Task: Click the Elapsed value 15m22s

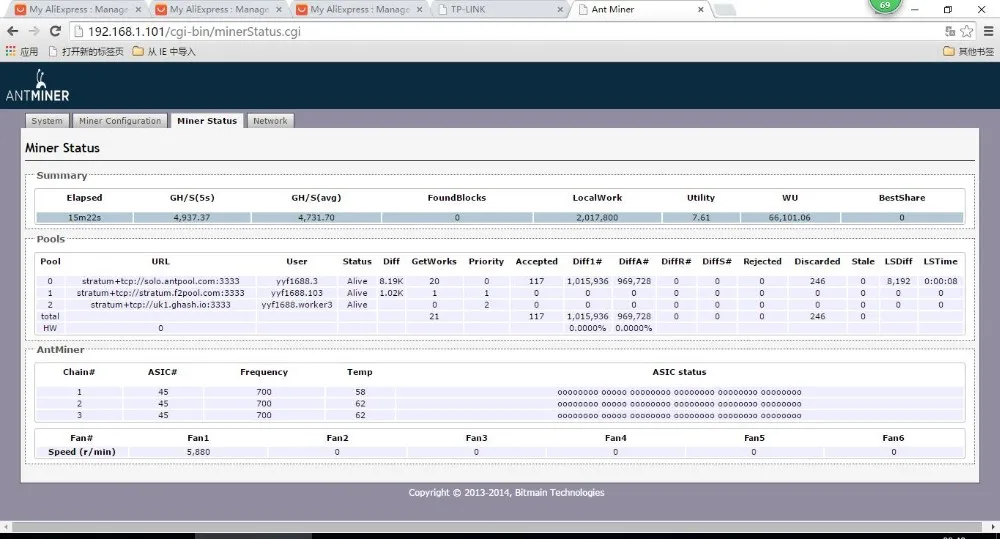Action: tap(84, 218)
